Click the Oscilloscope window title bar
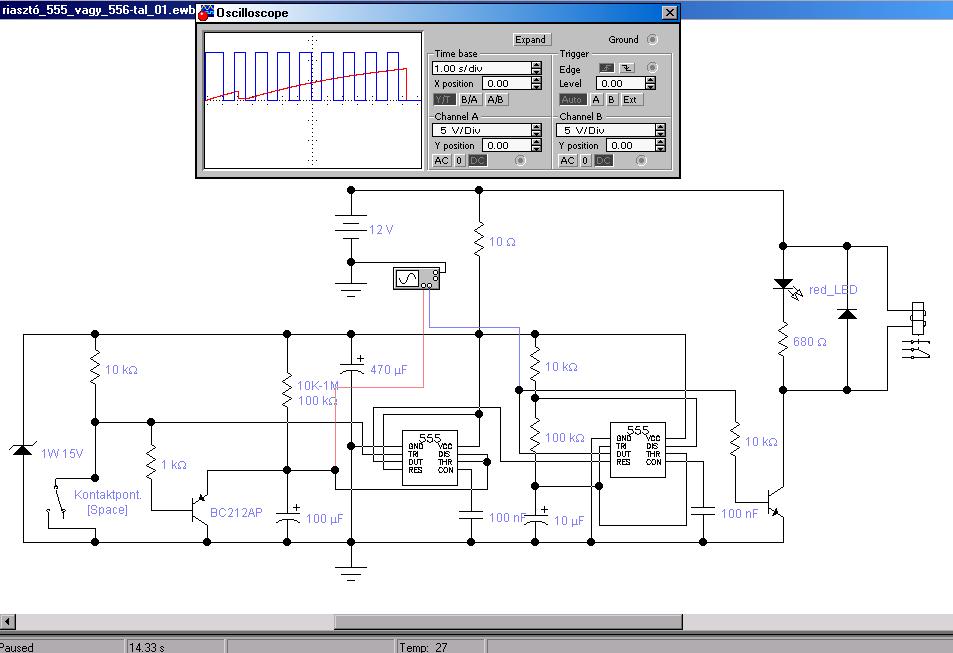This screenshot has height=653, width=953. [438, 12]
